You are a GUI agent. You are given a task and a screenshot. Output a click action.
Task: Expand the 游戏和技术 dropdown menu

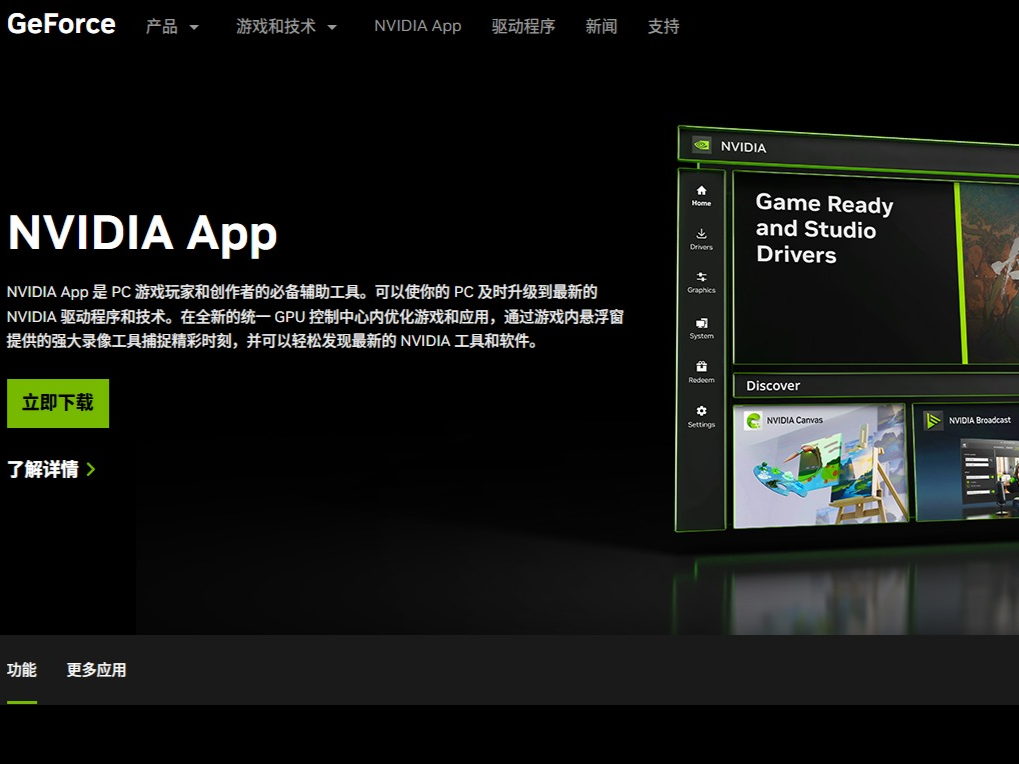(286, 27)
